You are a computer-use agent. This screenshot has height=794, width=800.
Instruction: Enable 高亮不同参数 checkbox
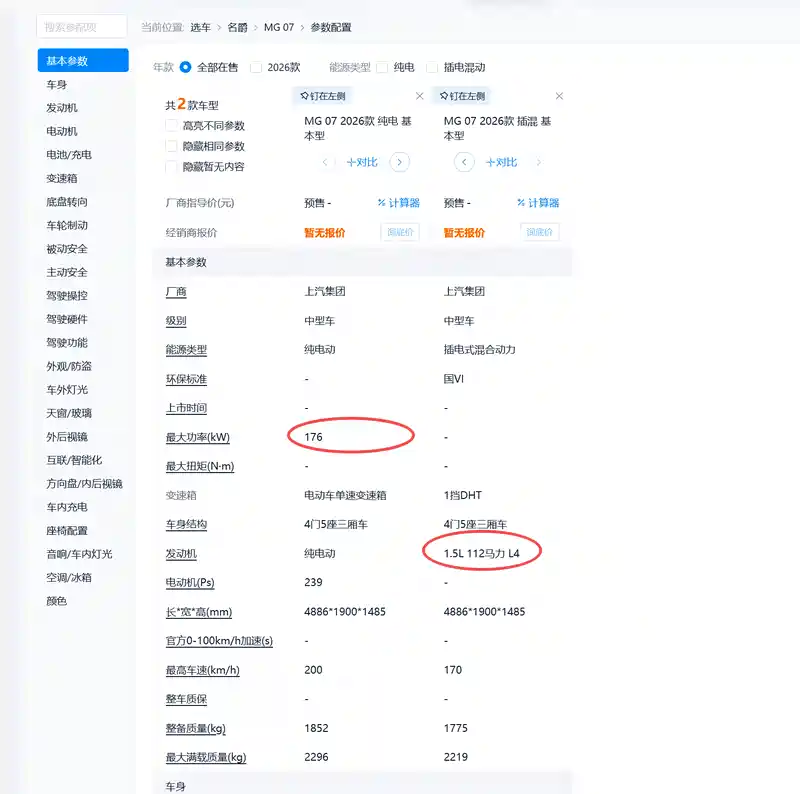pos(172,126)
